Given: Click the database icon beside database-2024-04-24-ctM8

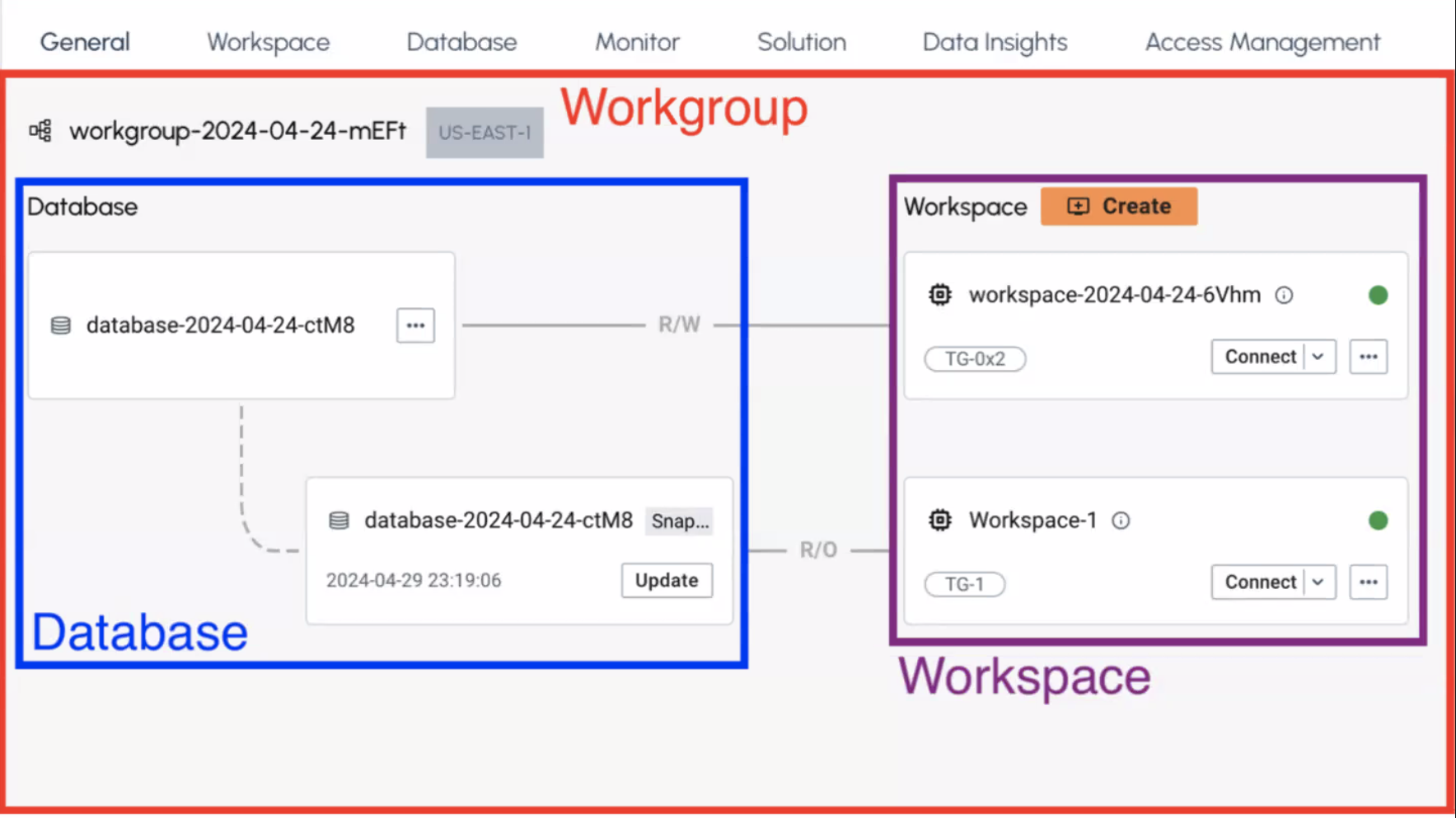Looking at the screenshot, I should click(60, 325).
